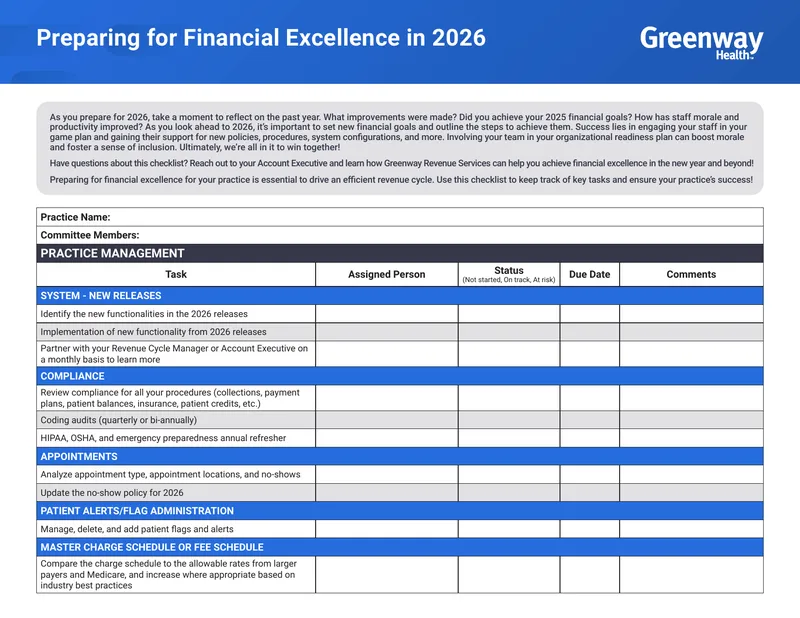Image resolution: width=800 pixels, height=618 pixels.
Task: Click the Status column header
Action: [x=509, y=274]
